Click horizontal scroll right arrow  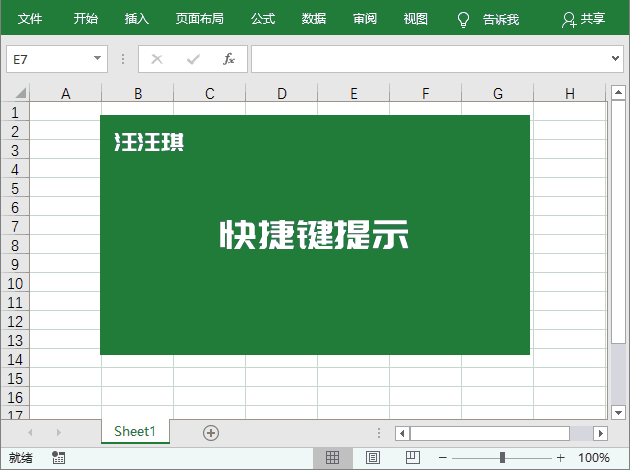[x=600, y=433]
